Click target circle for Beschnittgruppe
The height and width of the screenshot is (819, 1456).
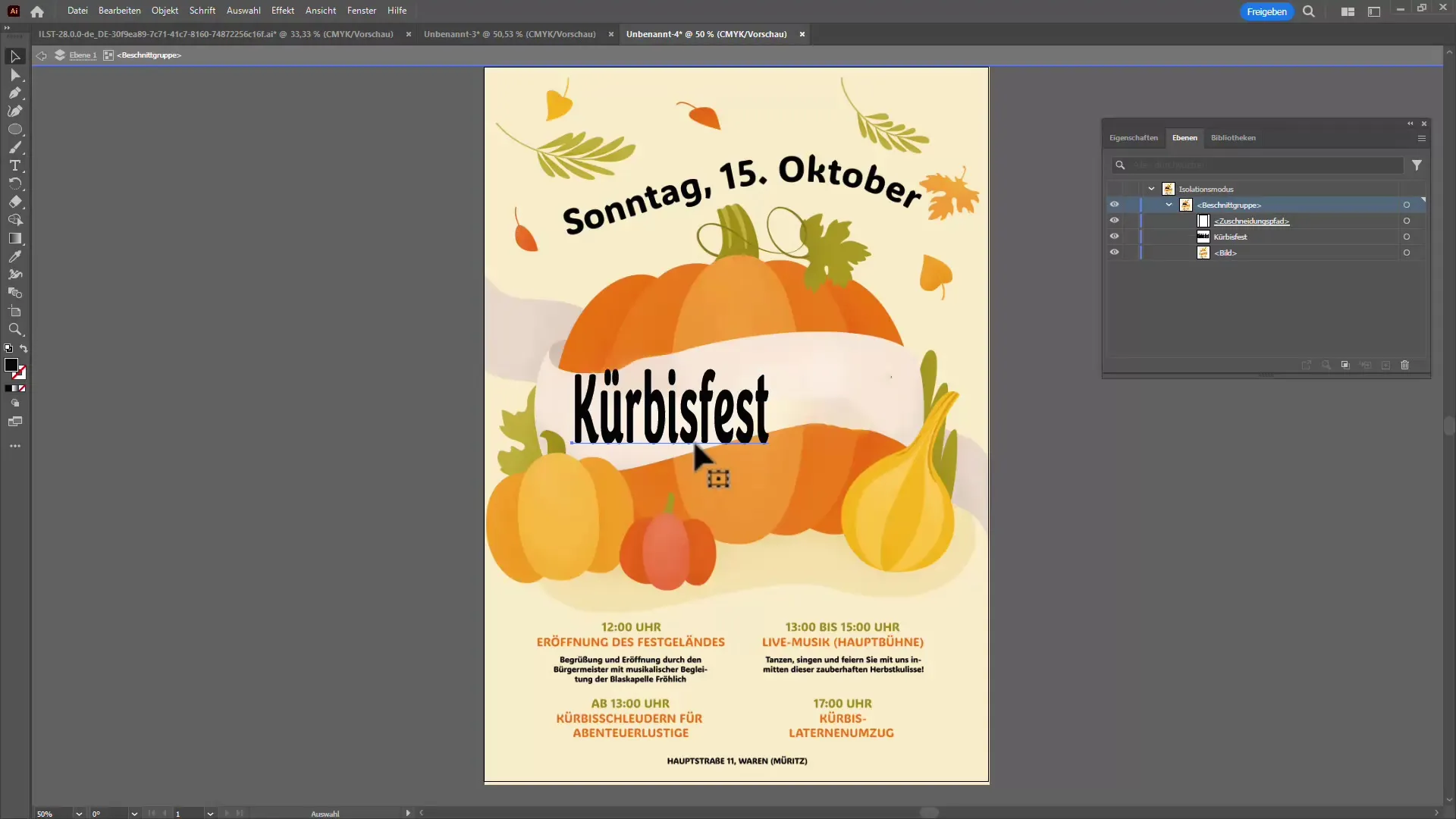1407,205
